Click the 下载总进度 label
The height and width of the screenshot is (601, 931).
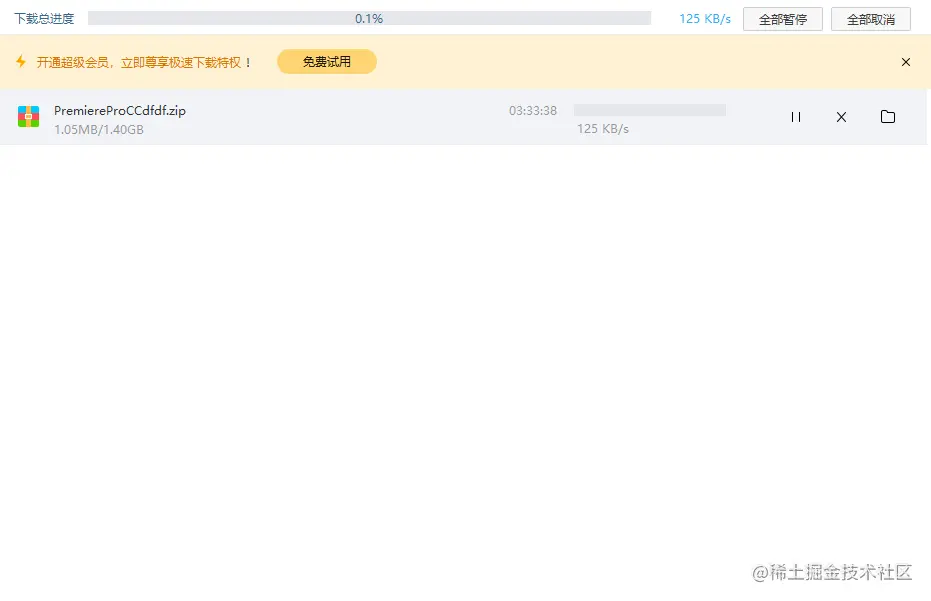[44, 19]
